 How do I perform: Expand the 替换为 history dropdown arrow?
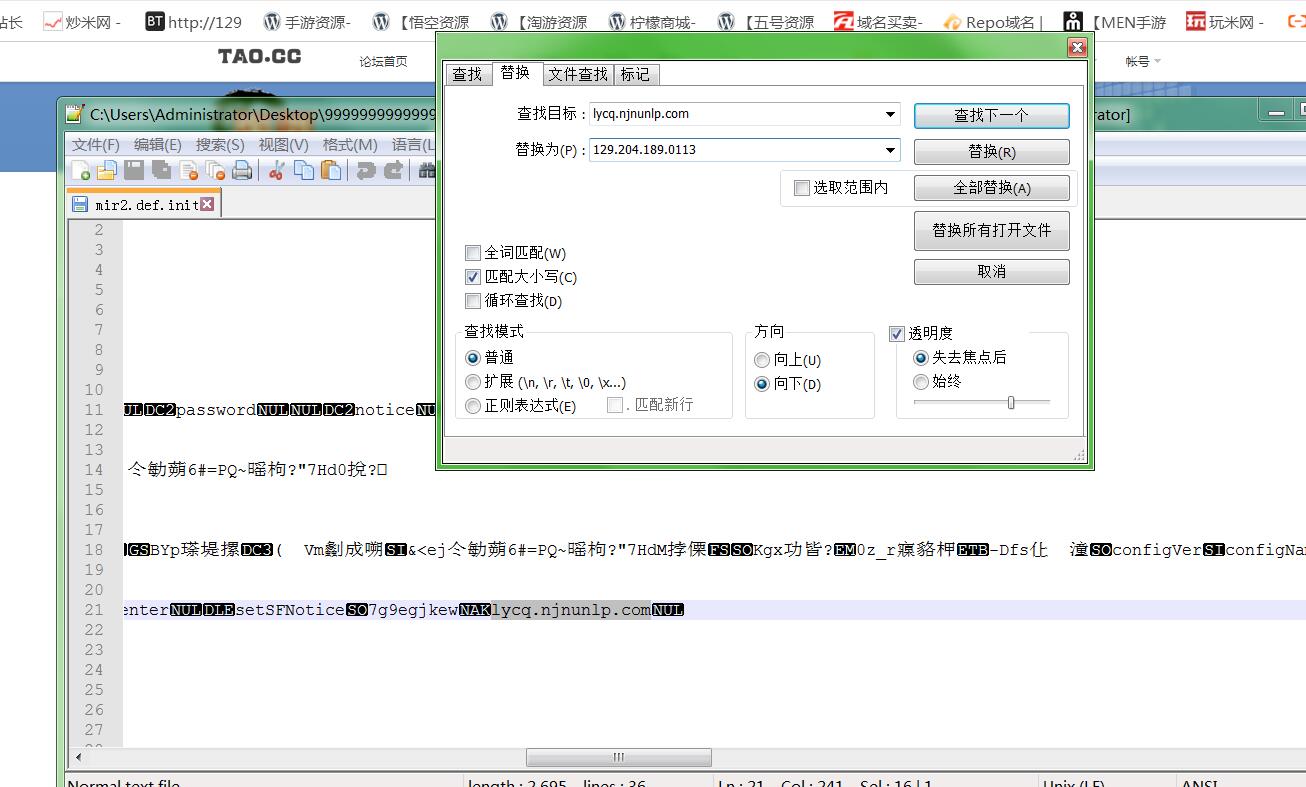pyautogui.click(x=890, y=150)
